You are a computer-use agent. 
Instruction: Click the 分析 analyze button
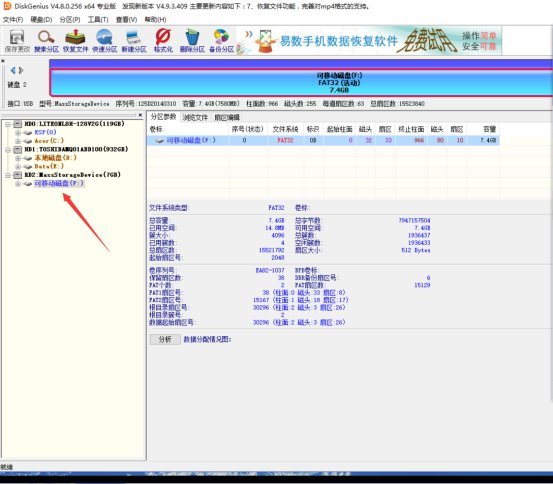point(165,339)
